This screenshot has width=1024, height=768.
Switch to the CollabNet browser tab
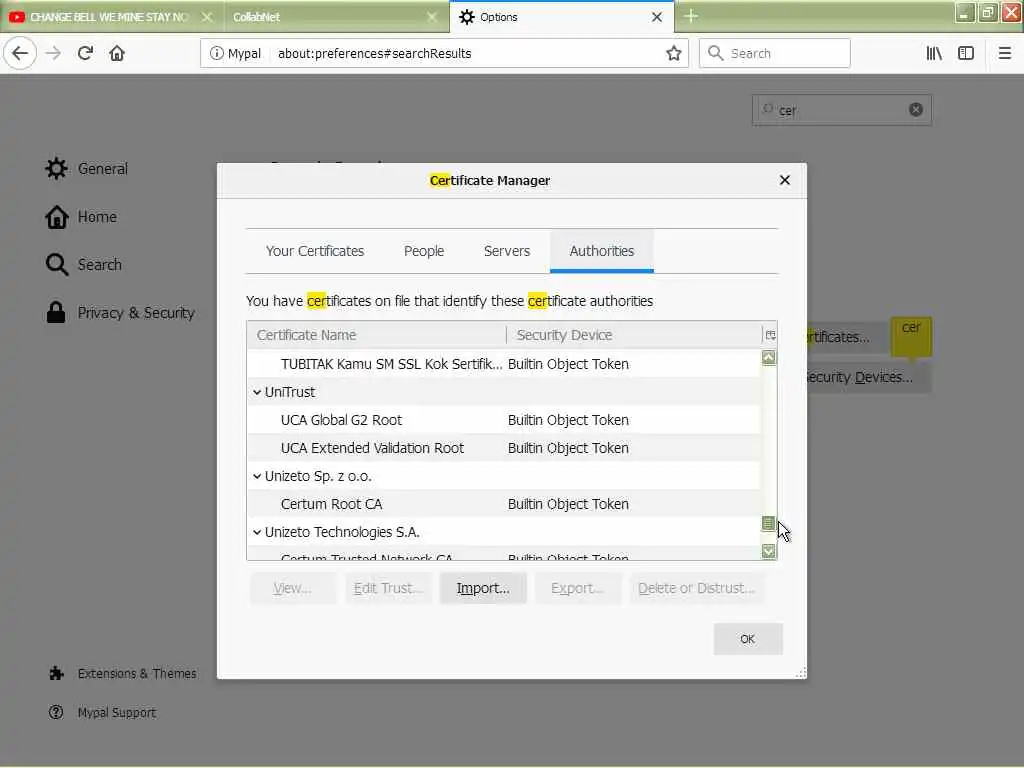[x=335, y=17]
